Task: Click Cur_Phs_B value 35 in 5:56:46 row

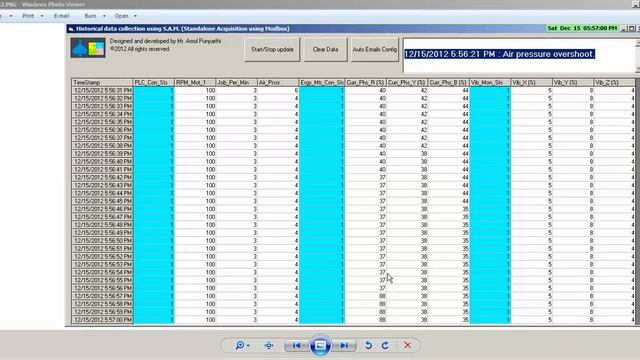Action: [x=449, y=209]
